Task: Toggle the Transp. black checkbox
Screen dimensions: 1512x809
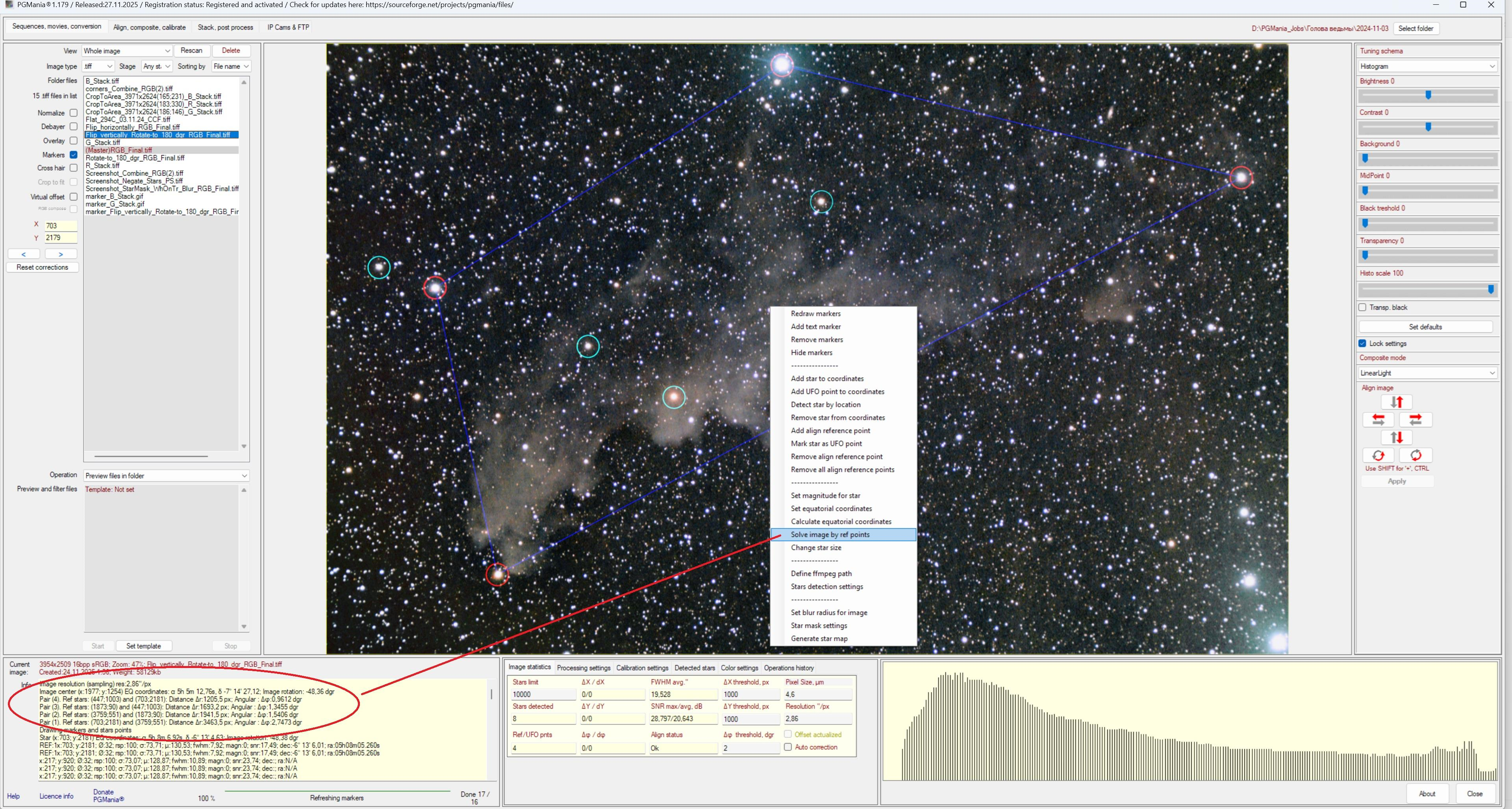Action: [x=1362, y=308]
